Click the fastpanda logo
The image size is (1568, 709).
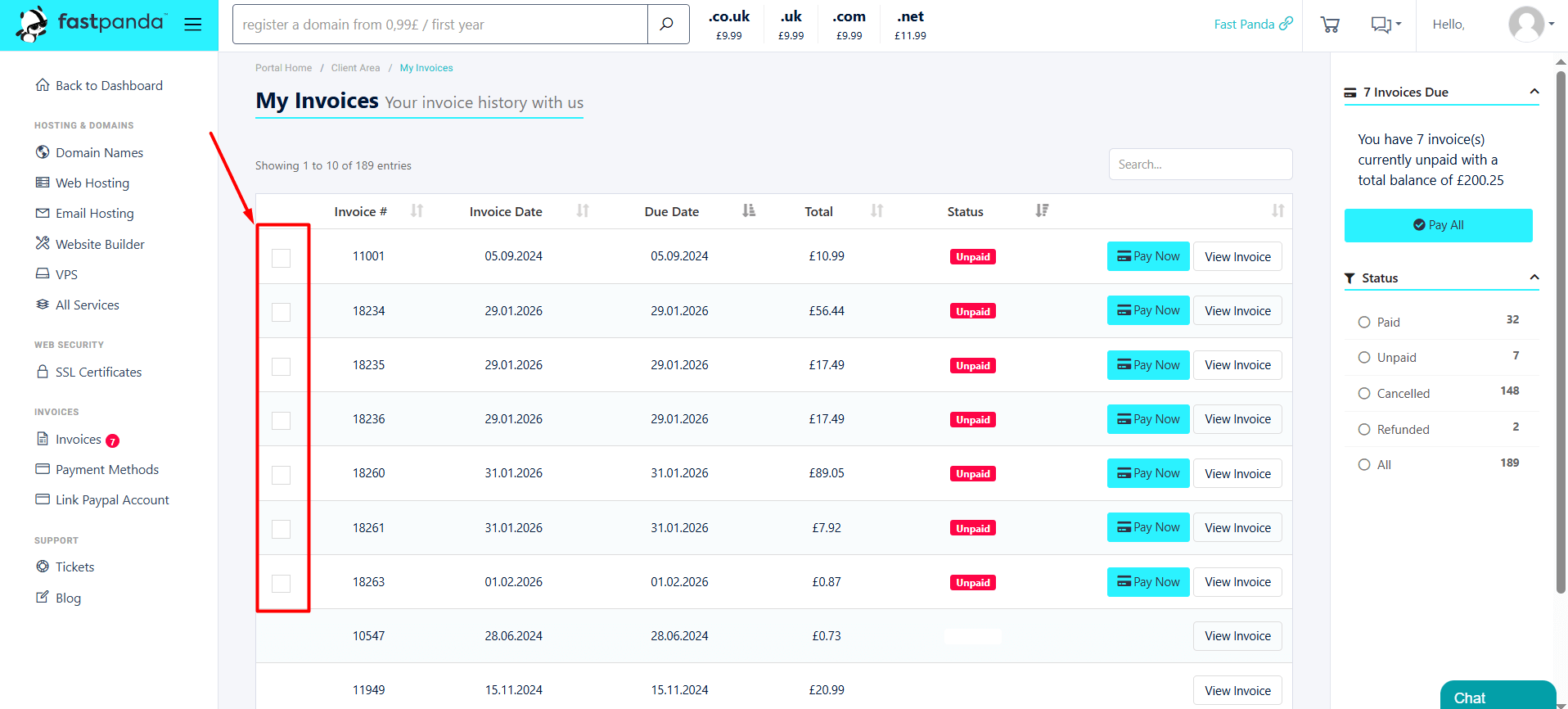click(x=92, y=24)
